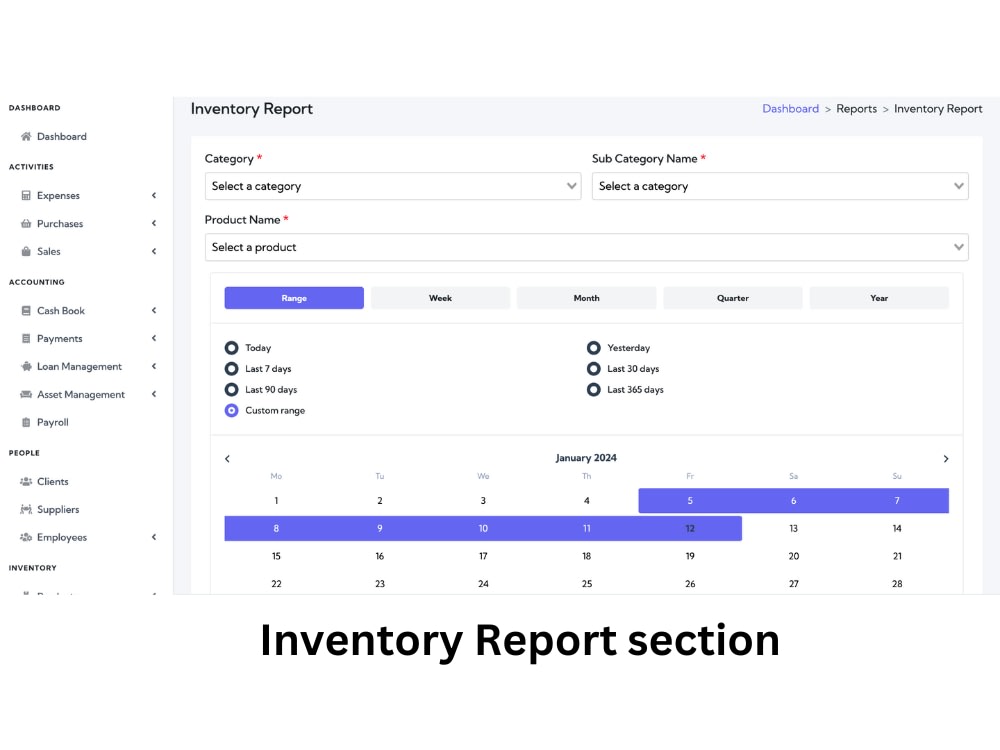Go to next month in calendar
The image size is (1000, 750).
[x=946, y=459]
